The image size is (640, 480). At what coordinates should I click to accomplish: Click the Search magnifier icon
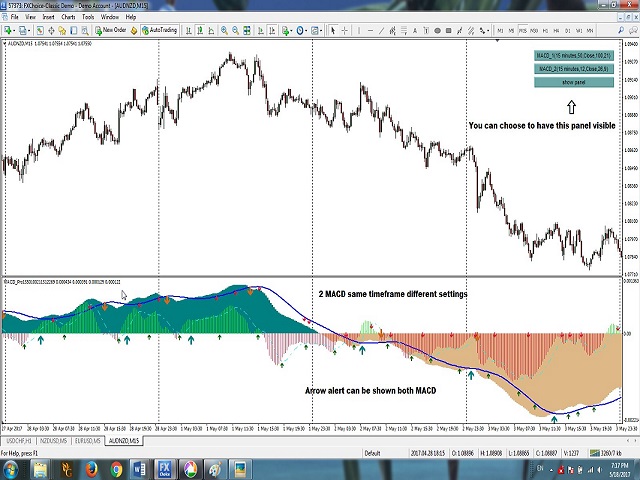pos(621,30)
